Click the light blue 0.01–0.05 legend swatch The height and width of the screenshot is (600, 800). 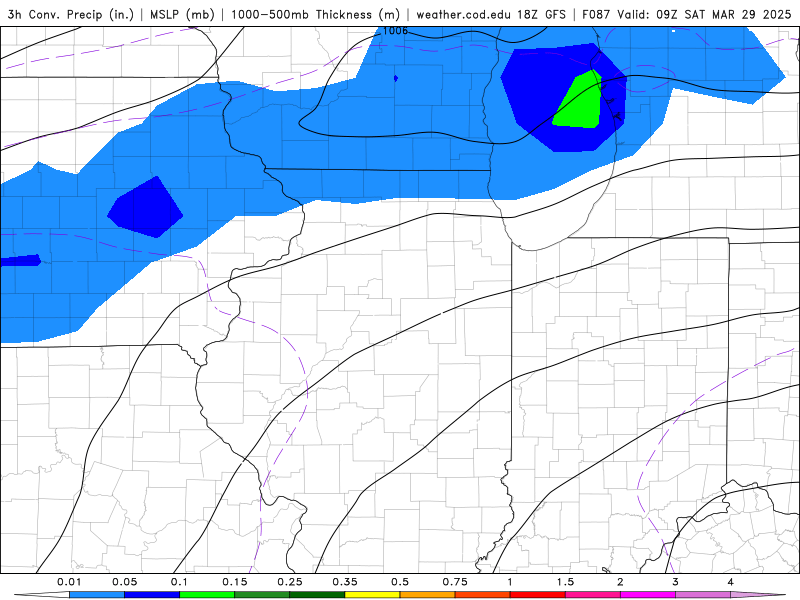97,595
